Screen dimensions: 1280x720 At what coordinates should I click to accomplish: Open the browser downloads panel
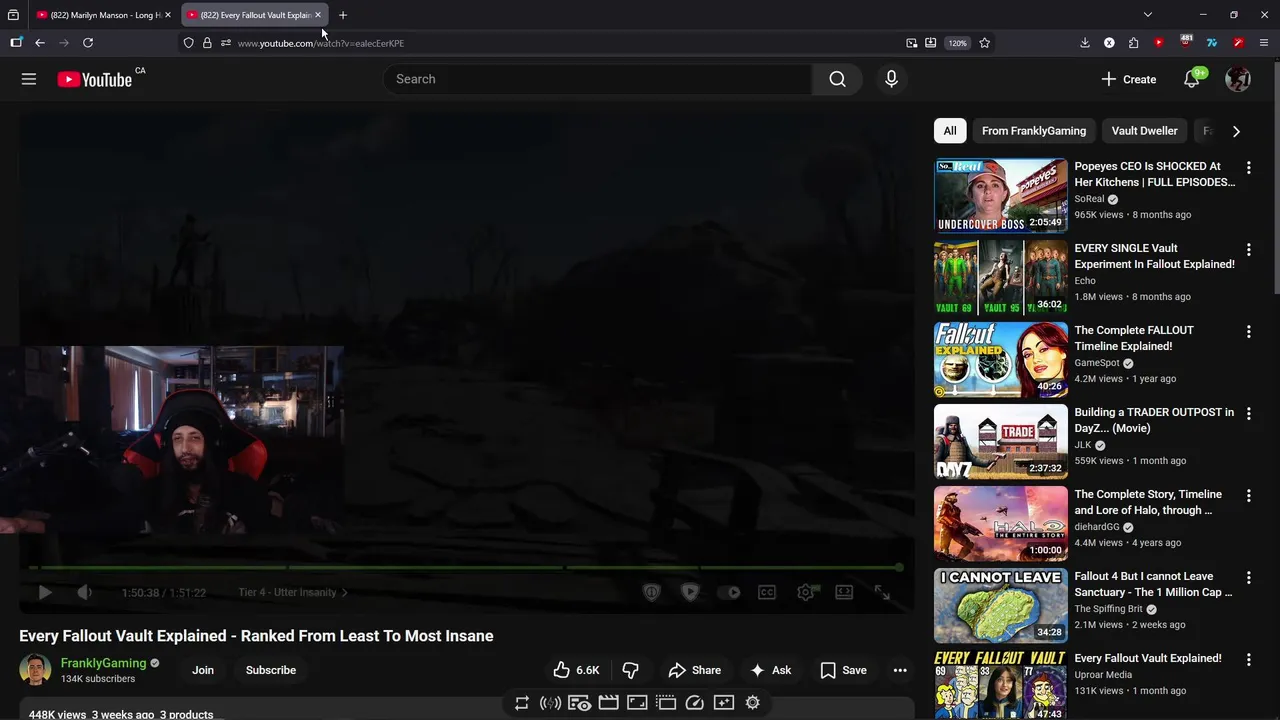click(1085, 43)
